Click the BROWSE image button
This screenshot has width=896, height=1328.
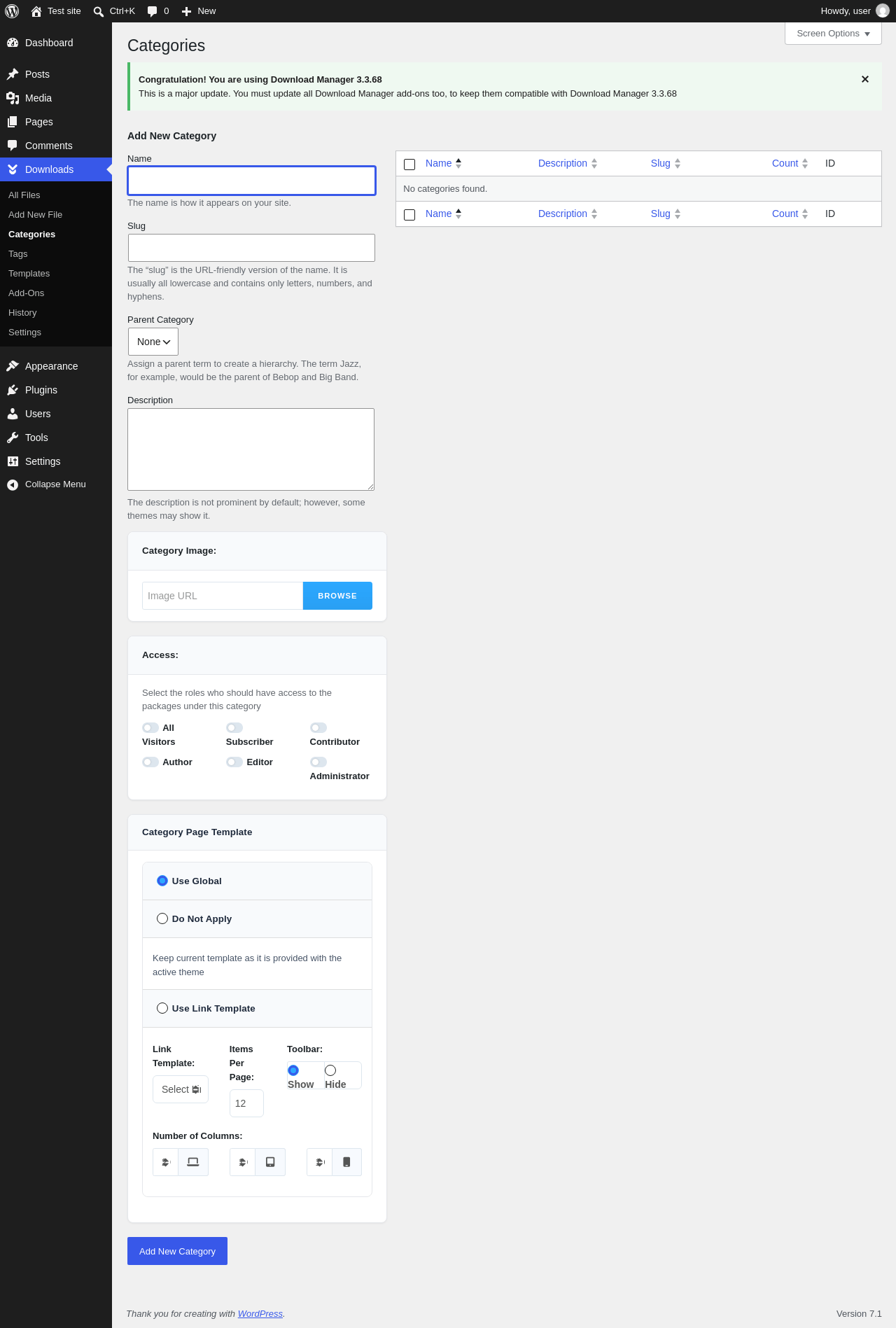pos(337,596)
